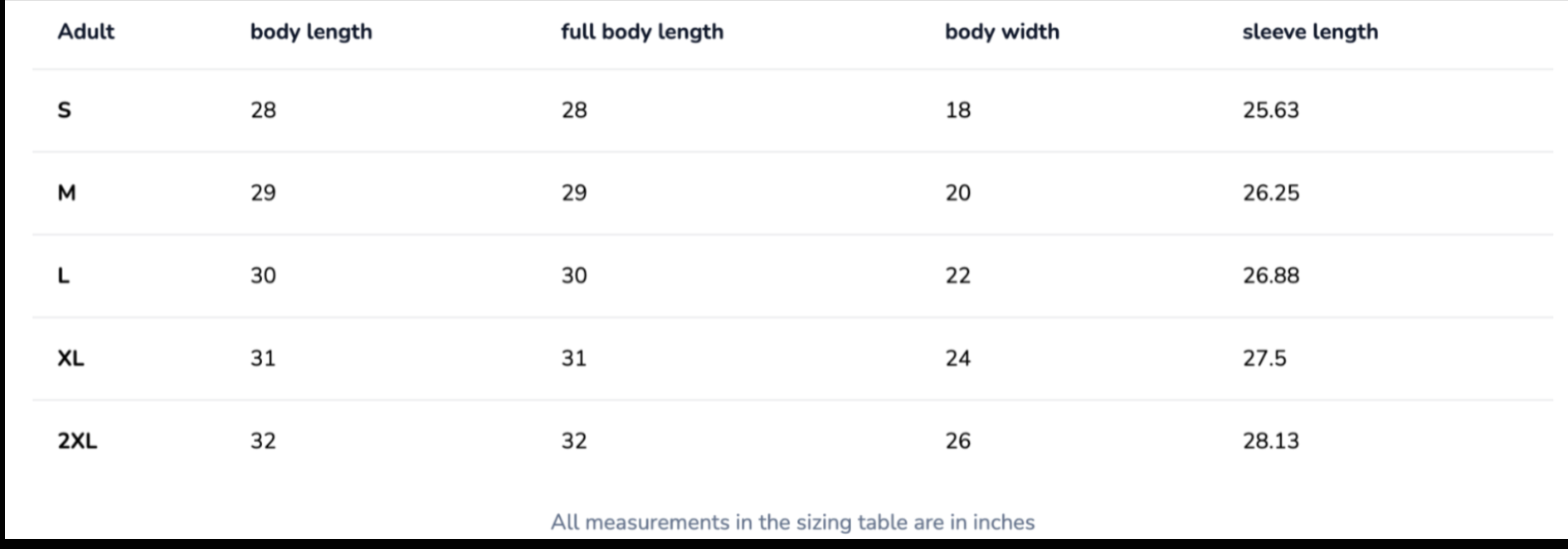Image resolution: width=1568 pixels, height=549 pixels.
Task: Select the 2XL size row label
Action: click(x=77, y=441)
